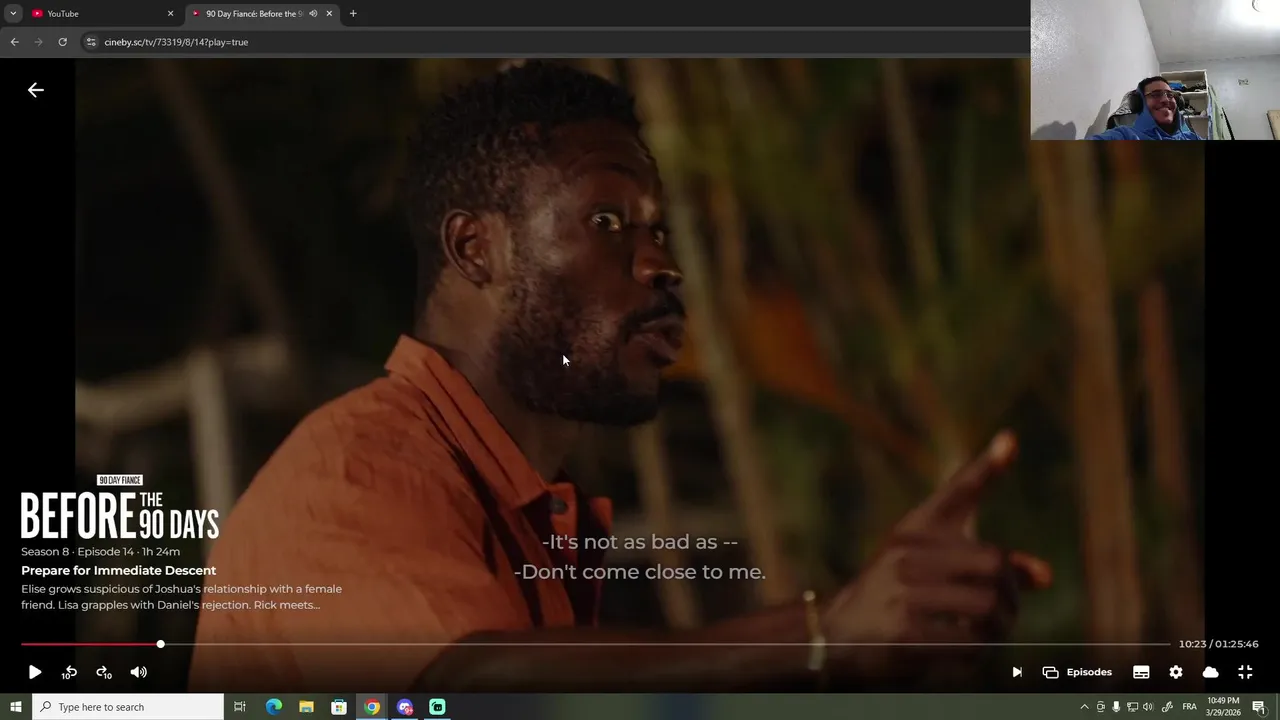
Task: Close the YouTube tab
Action: coord(170,14)
